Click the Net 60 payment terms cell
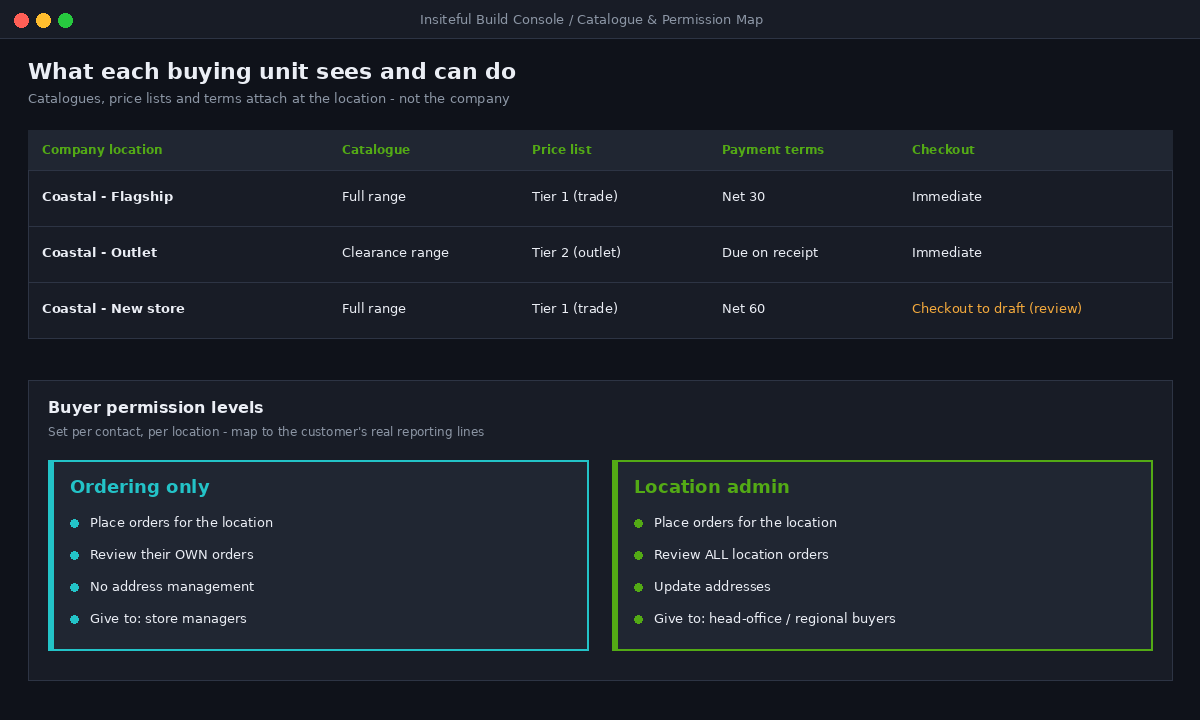Screen dimensions: 1200x720 744,309
